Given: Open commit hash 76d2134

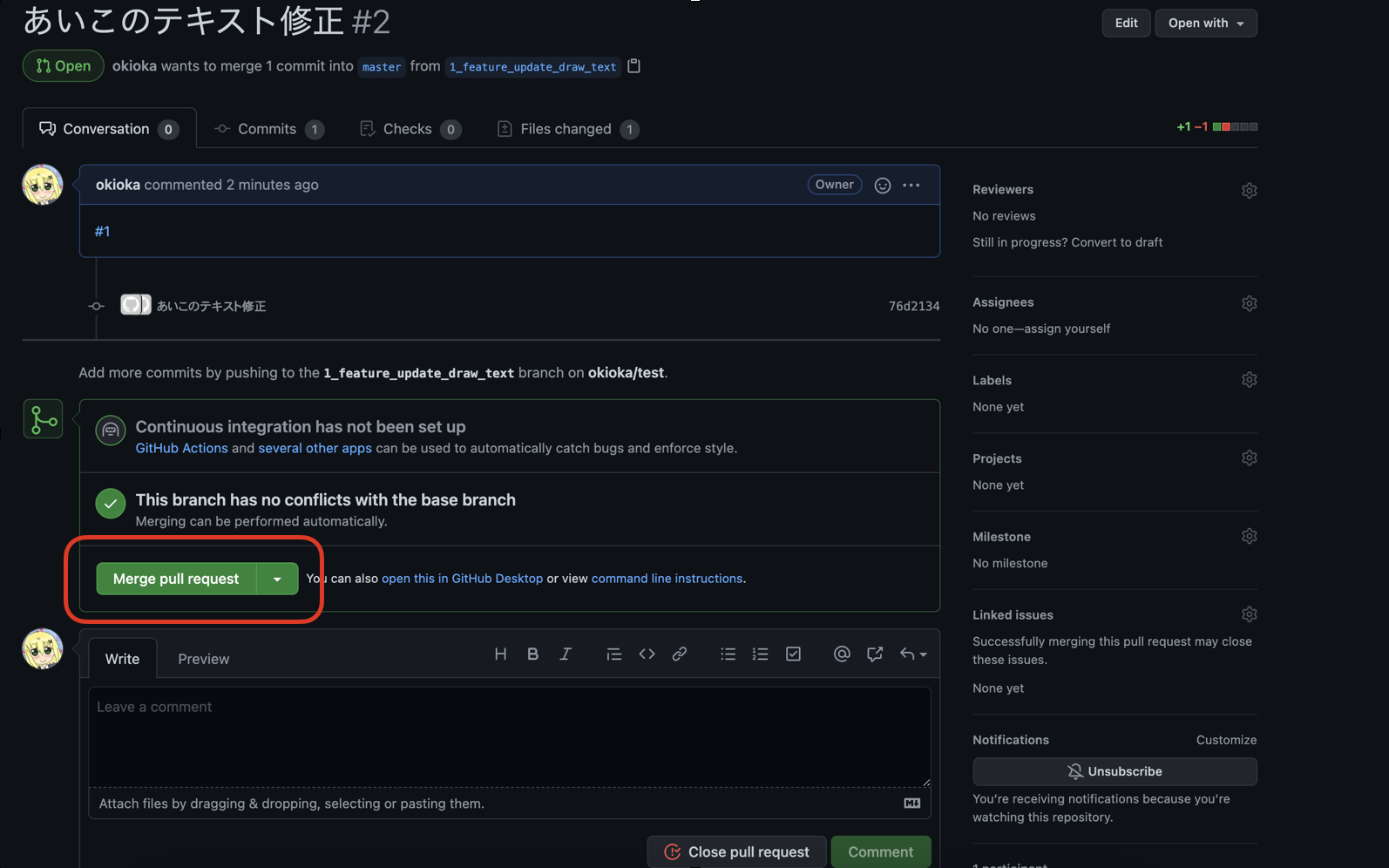Looking at the screenshot, I should pos(914,306).
